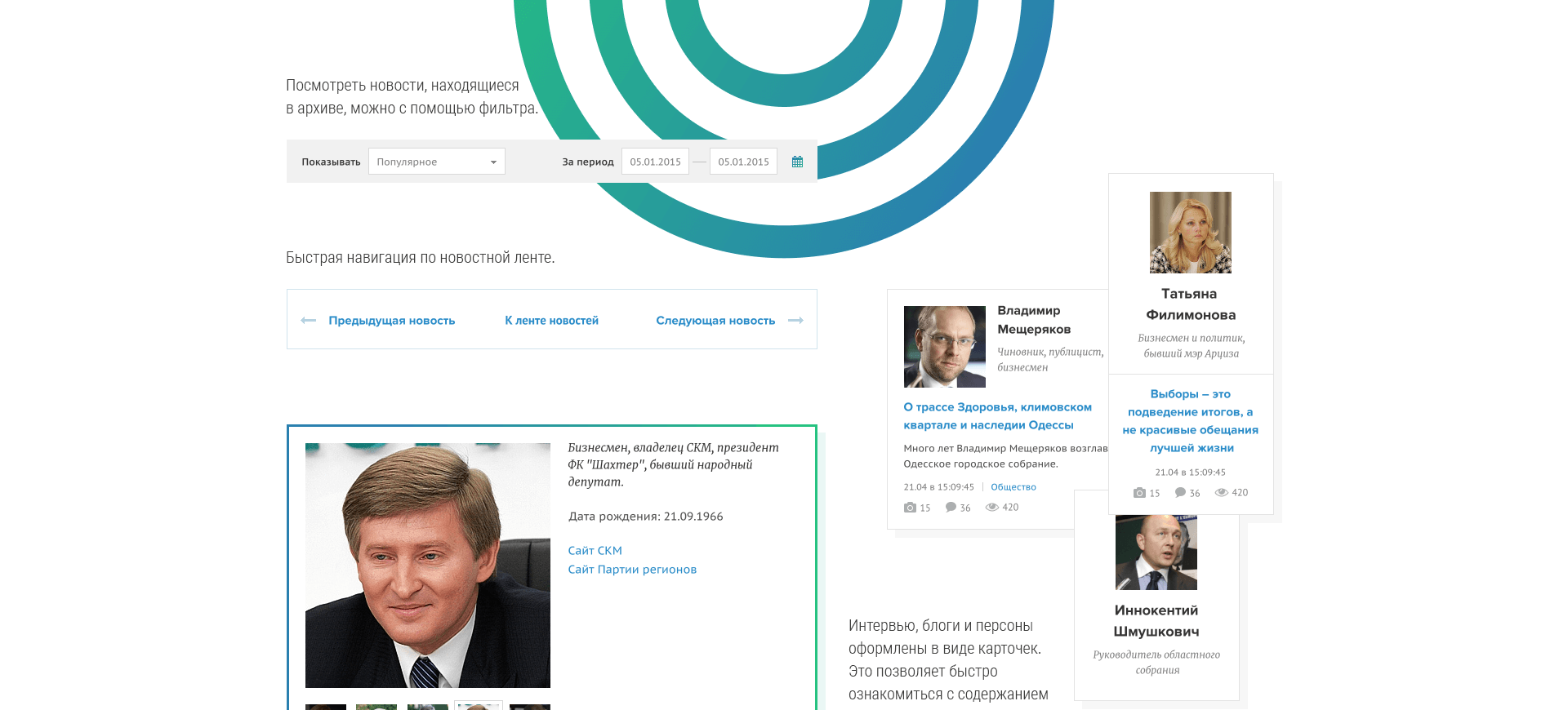Go to Следующая новость
The height and width of the screenshot is (710, 1568).
tap(715, 321)
